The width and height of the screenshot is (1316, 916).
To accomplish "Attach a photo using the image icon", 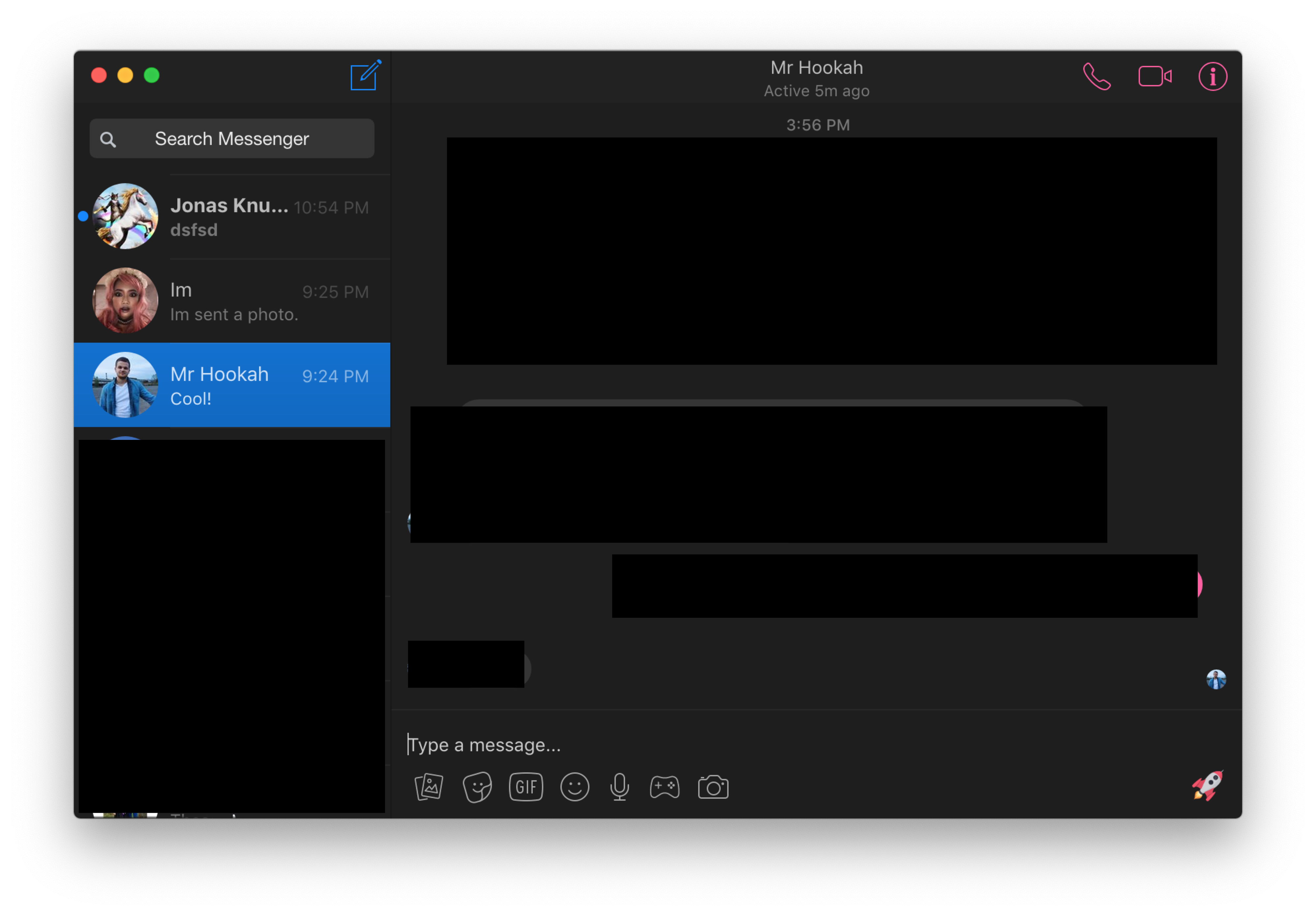I will (429, 787).
